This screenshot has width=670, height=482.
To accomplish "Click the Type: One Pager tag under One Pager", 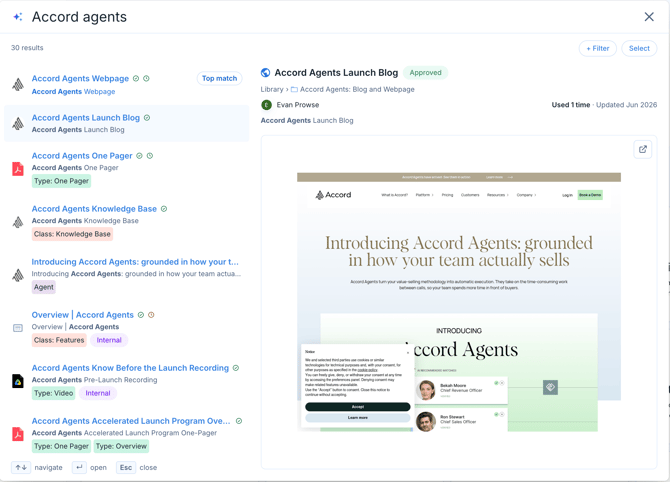I will pyautogui.click(x=61, y=181).
